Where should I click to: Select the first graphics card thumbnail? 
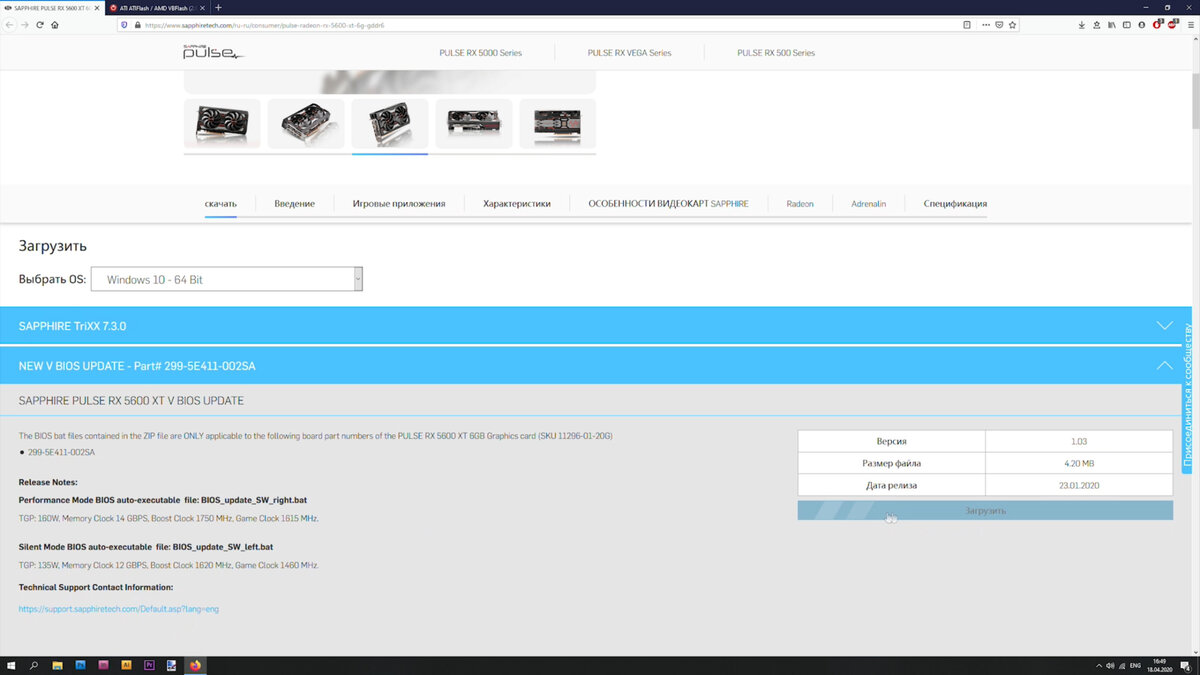coord(222,124)
